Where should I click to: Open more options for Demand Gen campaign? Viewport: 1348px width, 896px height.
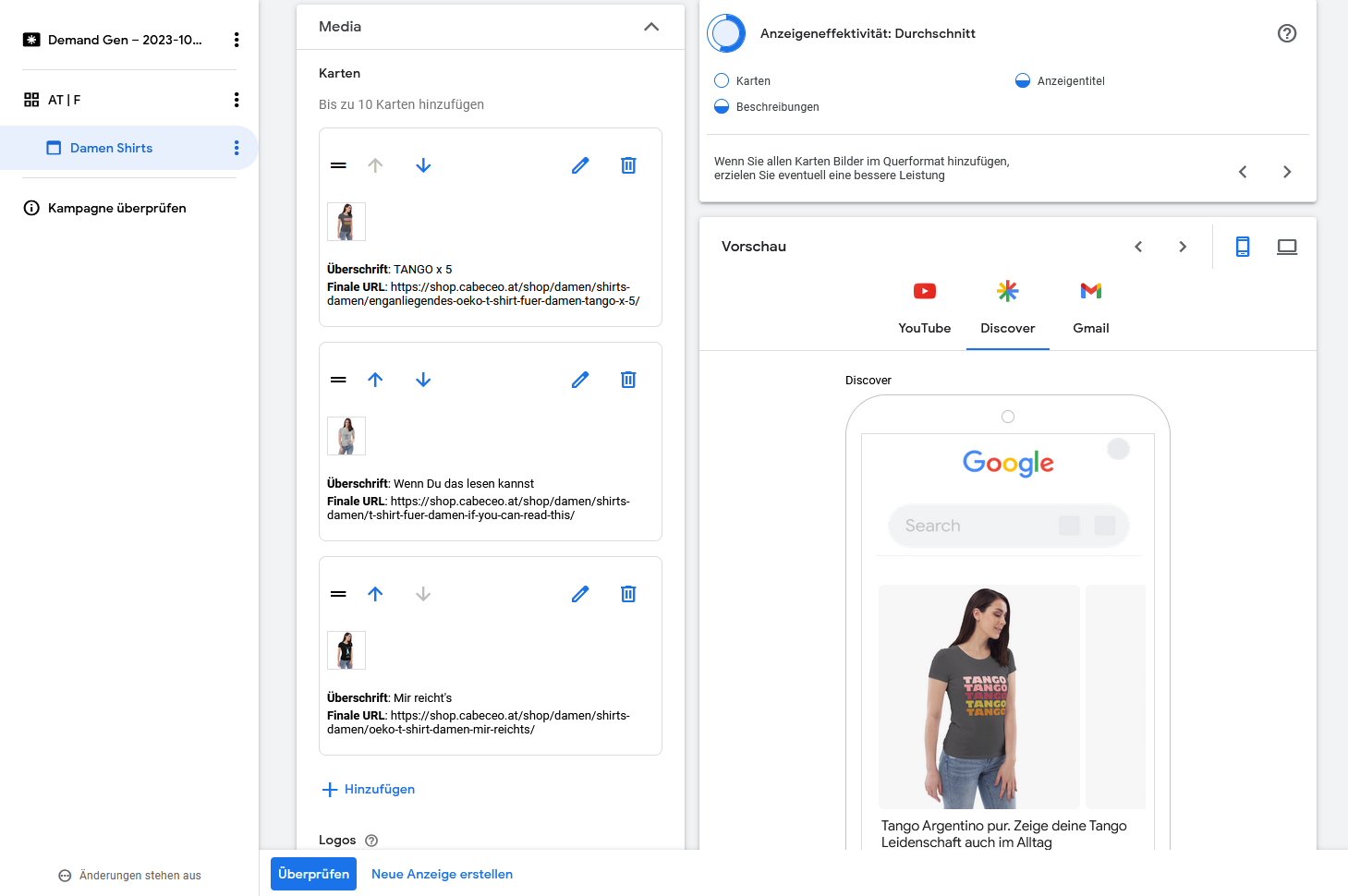click(x=237, y=40)
